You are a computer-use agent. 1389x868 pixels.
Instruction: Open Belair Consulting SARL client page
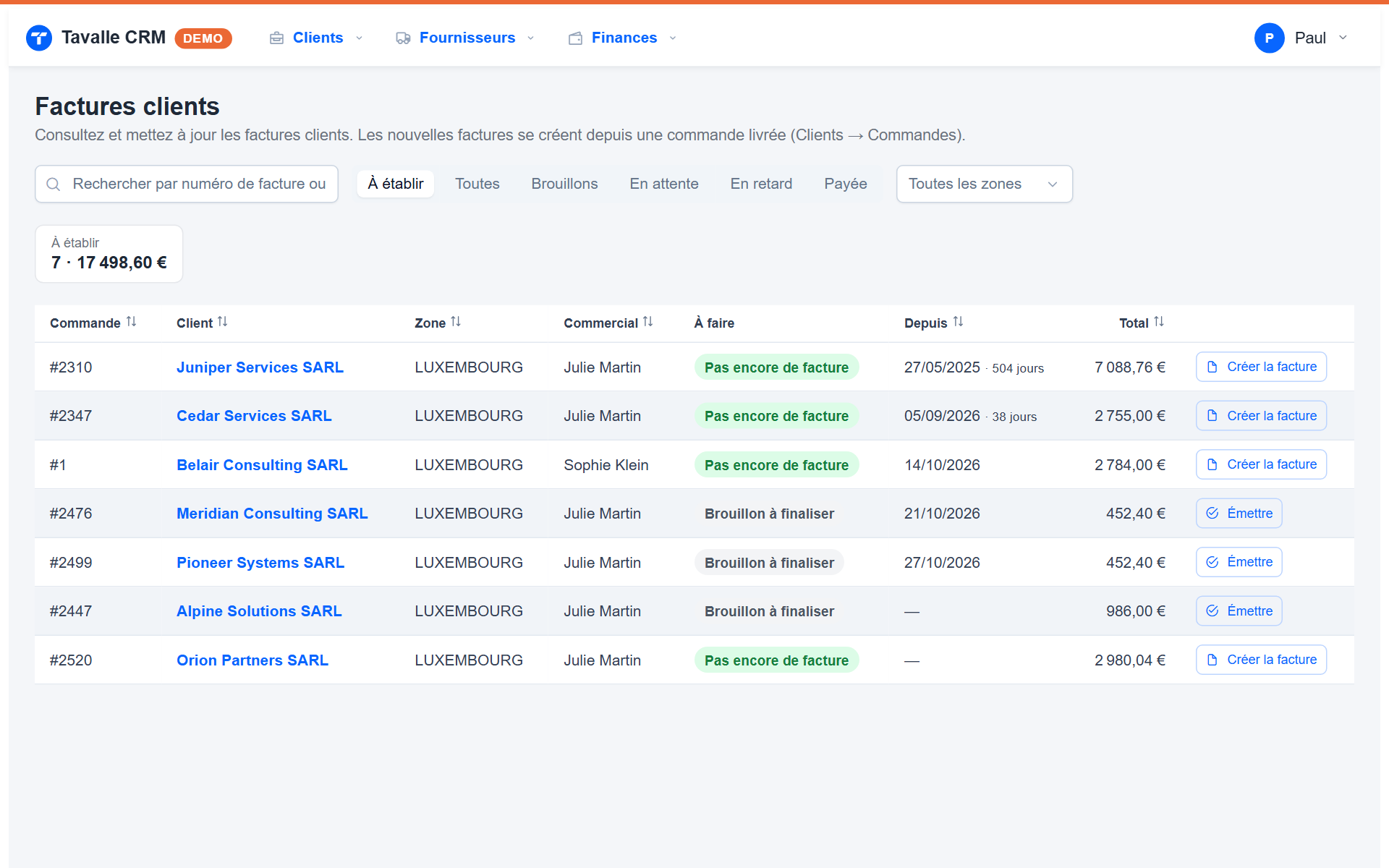[x=262, y=465]
